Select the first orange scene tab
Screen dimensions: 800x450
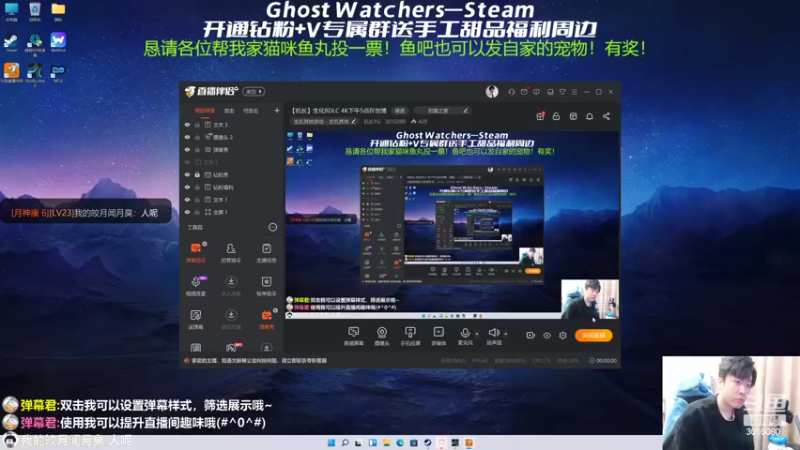pyautogui.click(x=205, y=111)
